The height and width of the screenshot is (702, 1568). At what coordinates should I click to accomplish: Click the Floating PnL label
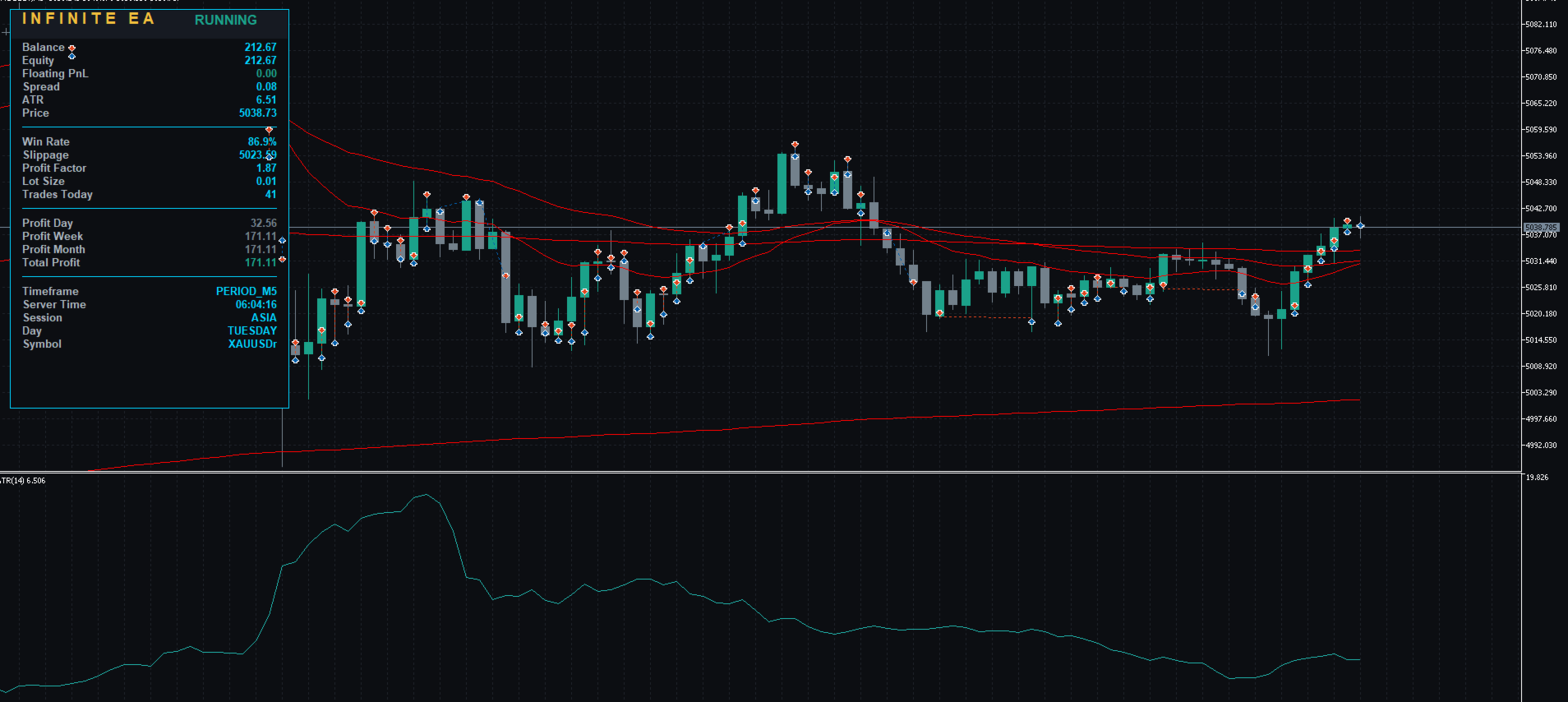(x=55, y=74)
